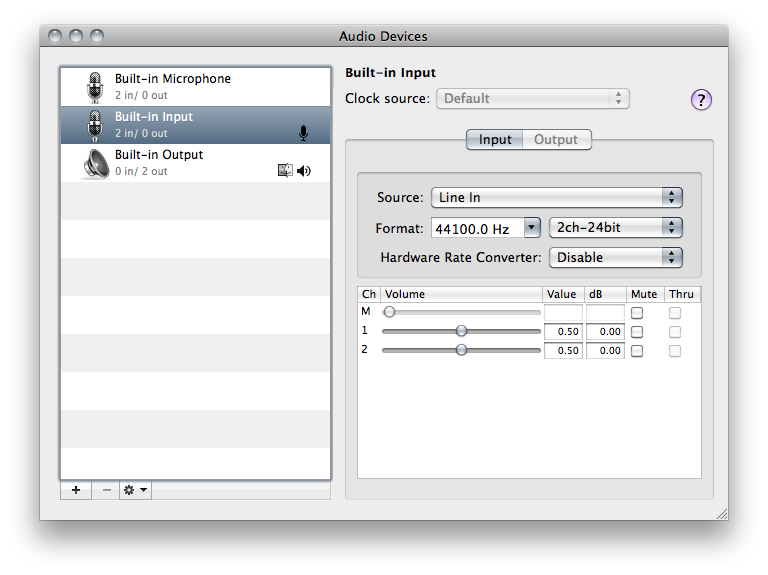The width and height of the screenshot is (768, 575).
Task: Click the window resize grip corner
Action: 722,514
